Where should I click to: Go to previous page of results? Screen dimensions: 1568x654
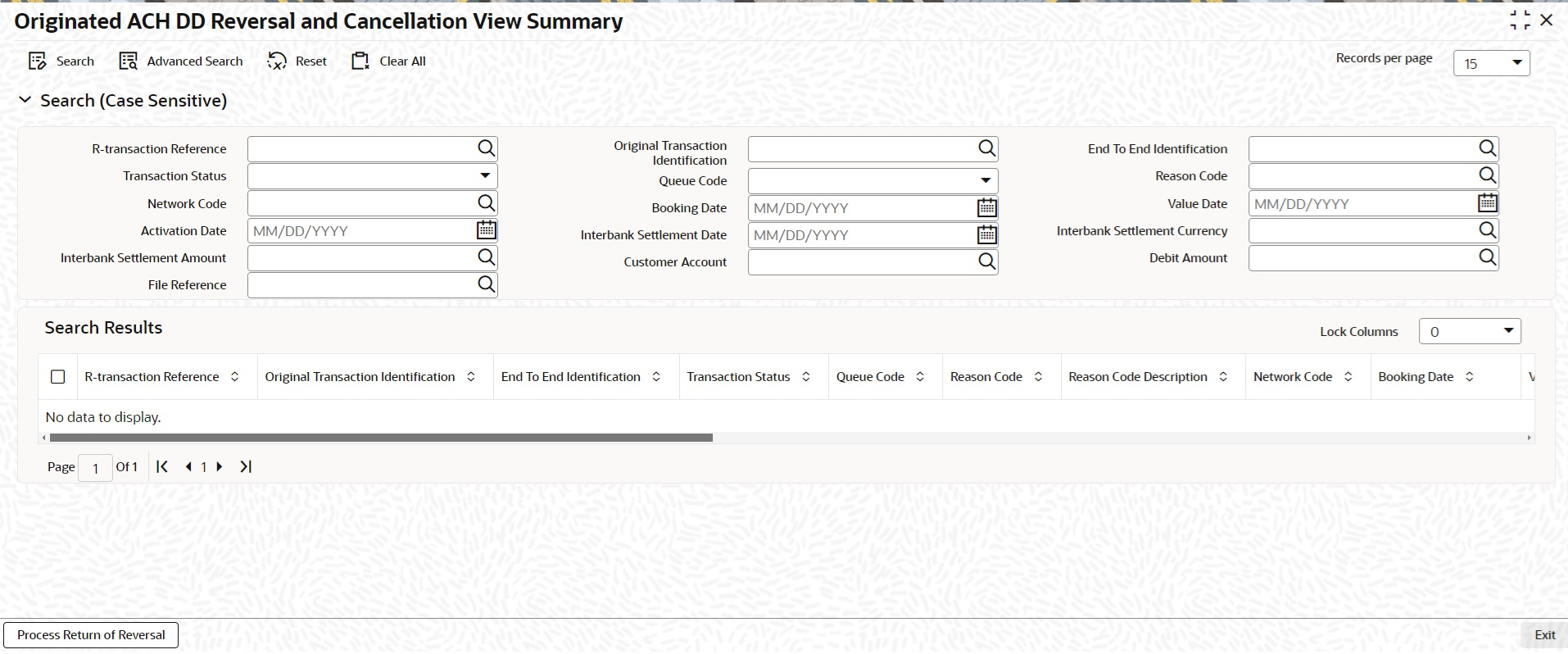click(188, 466)
